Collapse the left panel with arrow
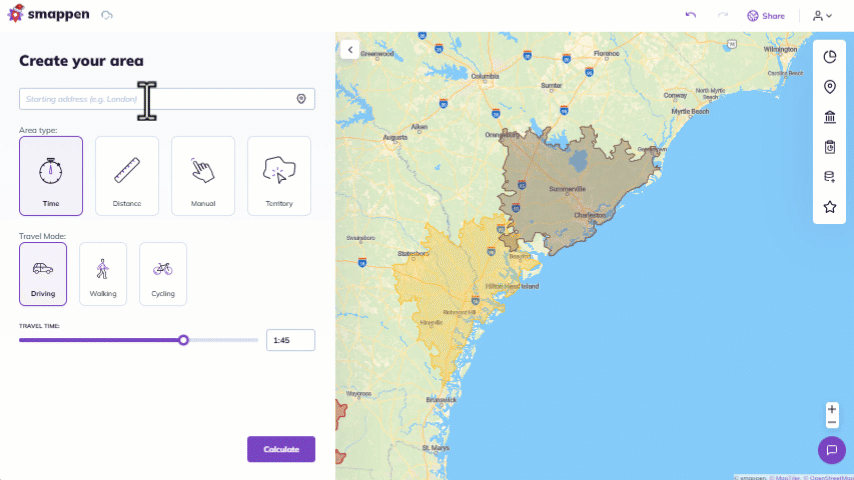The height and width of the screenshot is (480, 854). (350, 50)
